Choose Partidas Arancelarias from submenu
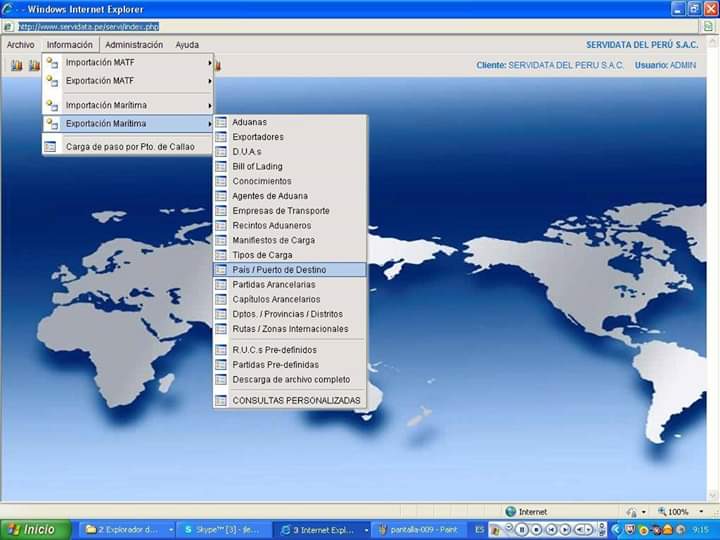This screenshot has width=720, height=540. [276, 285]
